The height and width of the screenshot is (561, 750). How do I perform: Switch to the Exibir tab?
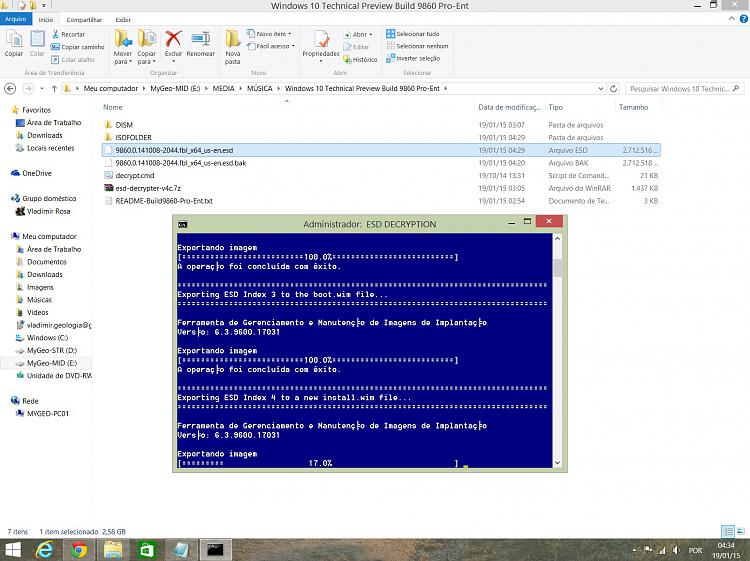tap(123, 20)
